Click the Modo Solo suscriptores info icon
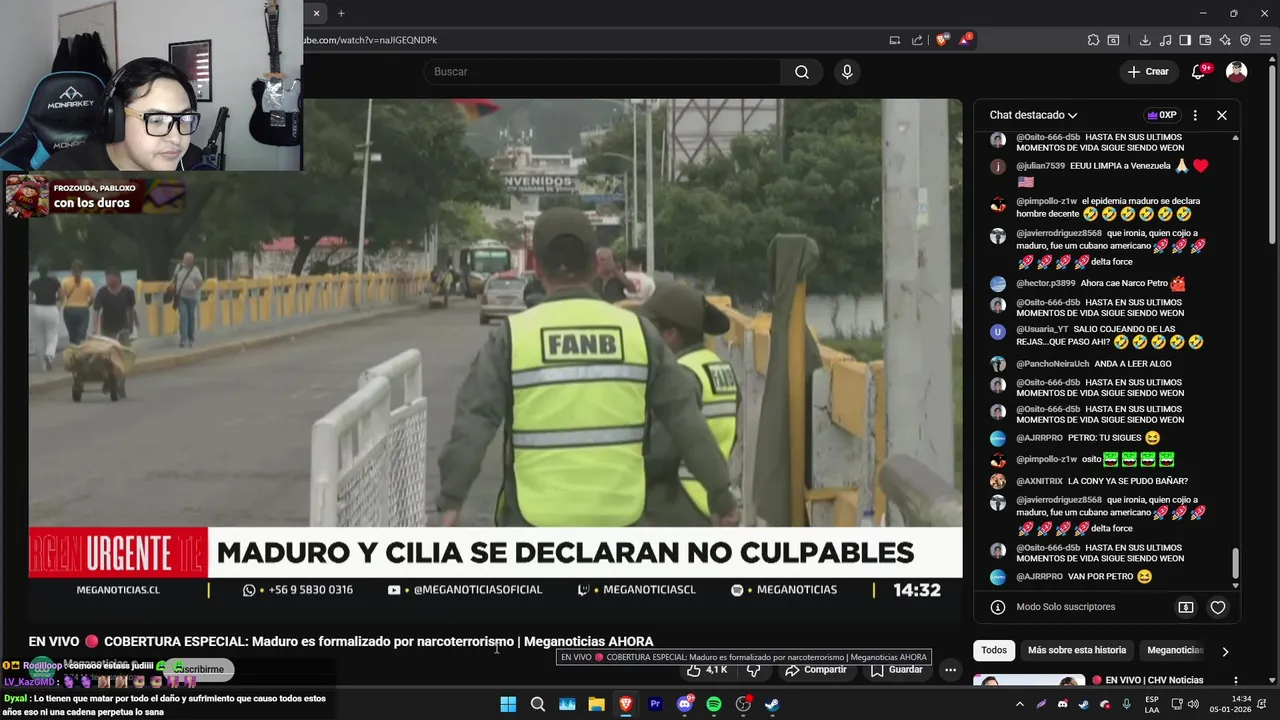Image resolution: width=1280 pixels, height=720 pixels. pyautogui.click(x=997, y=607)
